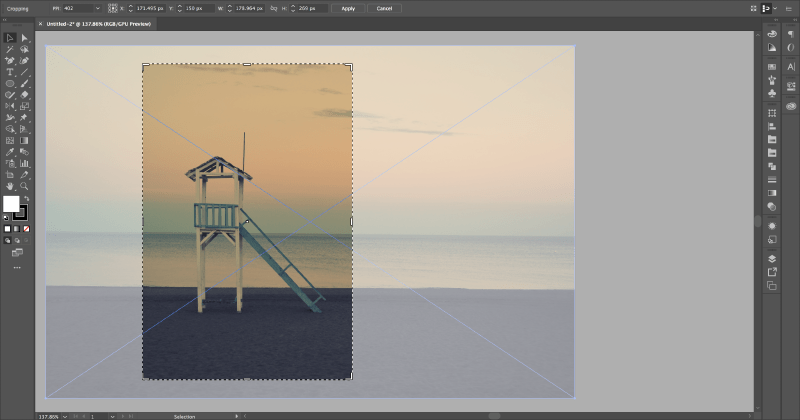The image size is (800, 420).
Task: Select the Blend tool
Action: (x=24, y=152)
